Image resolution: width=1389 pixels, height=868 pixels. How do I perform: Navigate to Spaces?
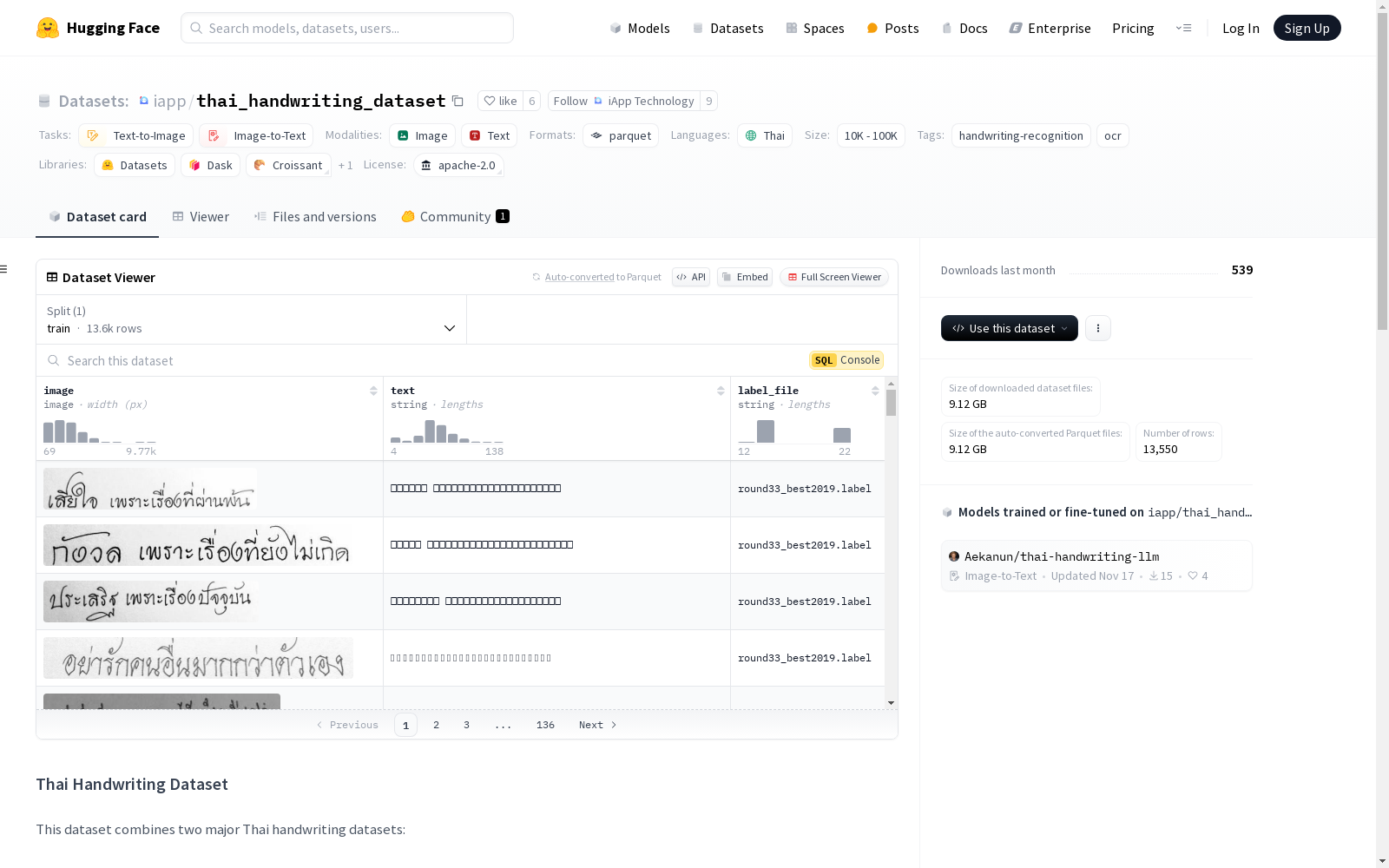(x=815, y=28)
